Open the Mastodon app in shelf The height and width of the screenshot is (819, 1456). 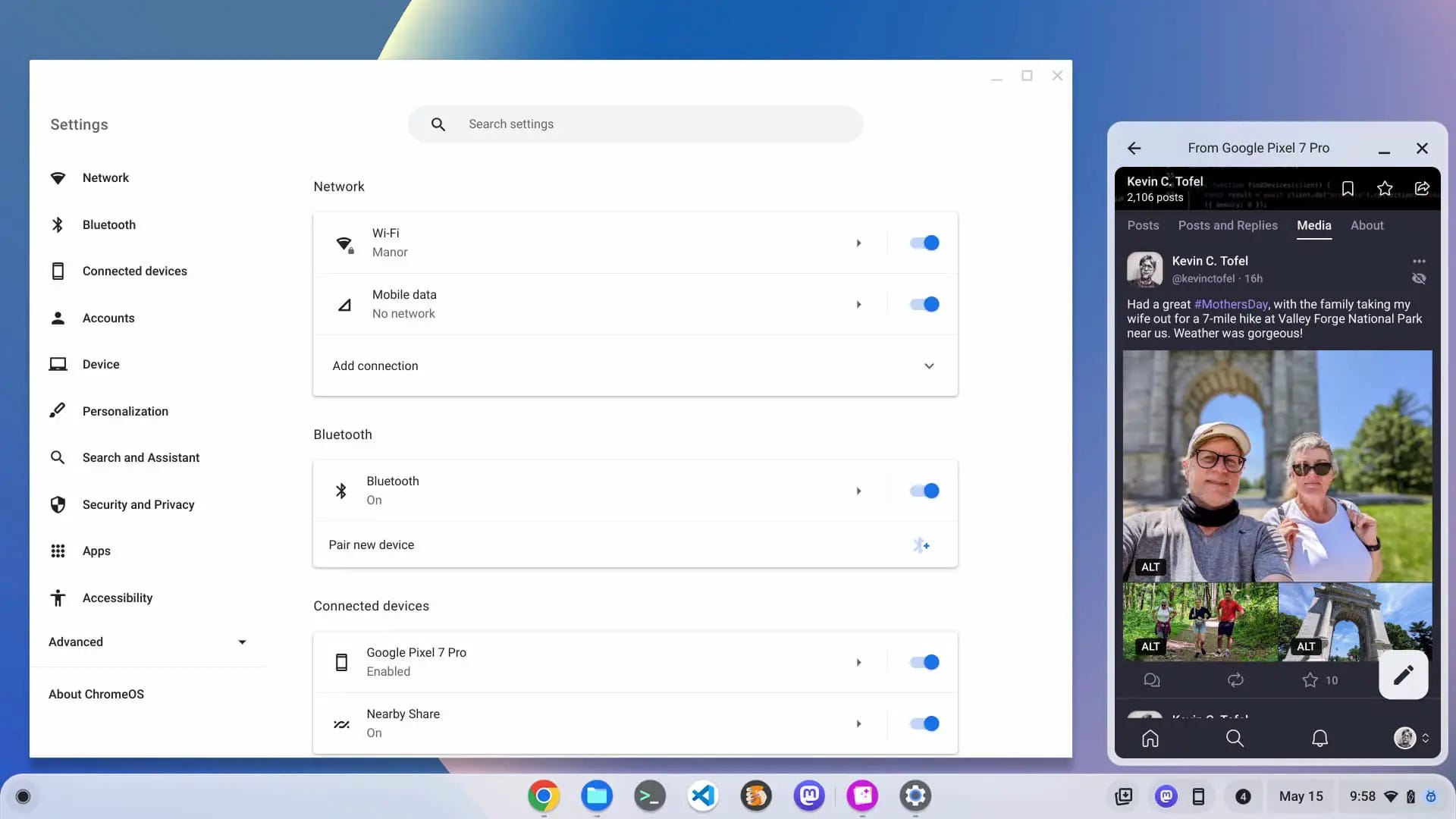point(809,795)
